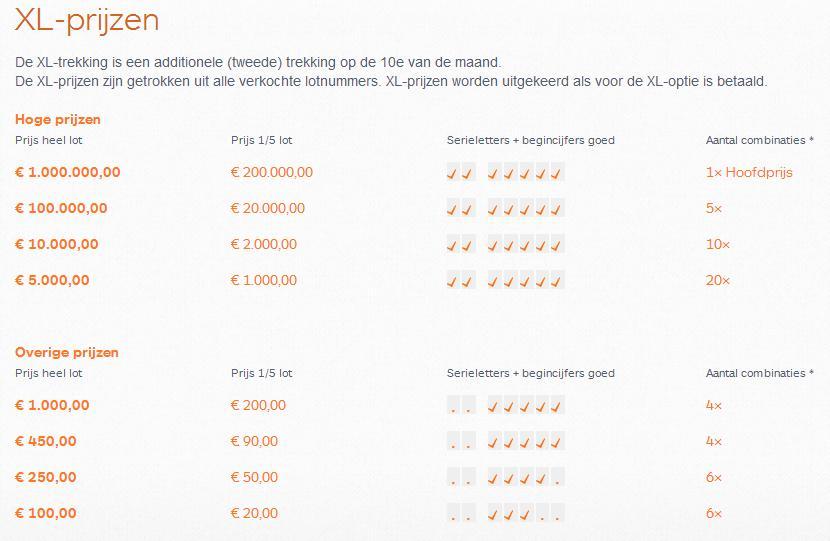Click the € 200.000,00 one-fifth lot prize

click(x=271, y=172)
